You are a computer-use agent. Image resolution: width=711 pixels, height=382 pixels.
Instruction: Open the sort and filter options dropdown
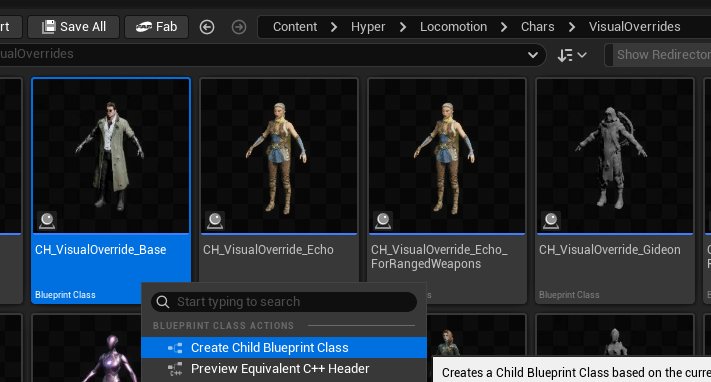[572, 55]
